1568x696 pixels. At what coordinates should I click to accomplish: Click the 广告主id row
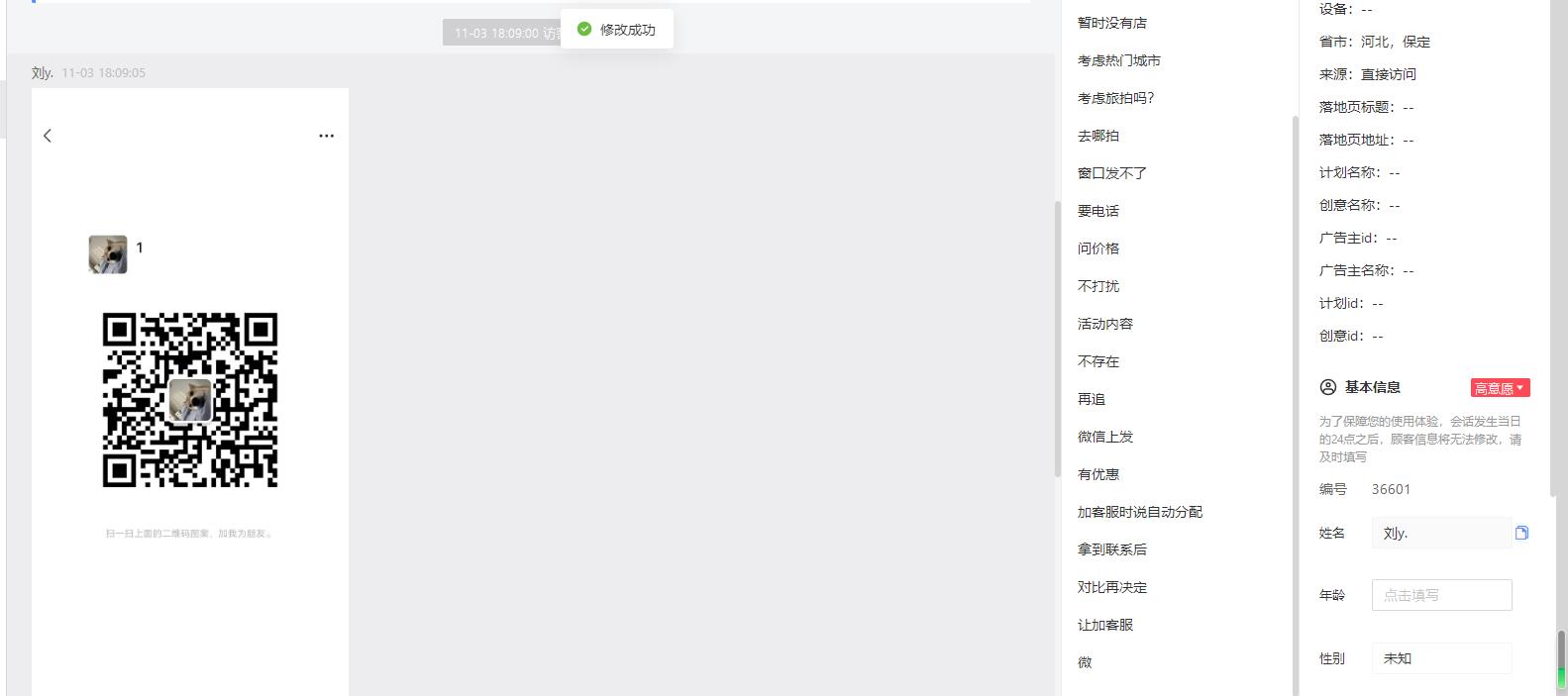(x=1358, y=238)
